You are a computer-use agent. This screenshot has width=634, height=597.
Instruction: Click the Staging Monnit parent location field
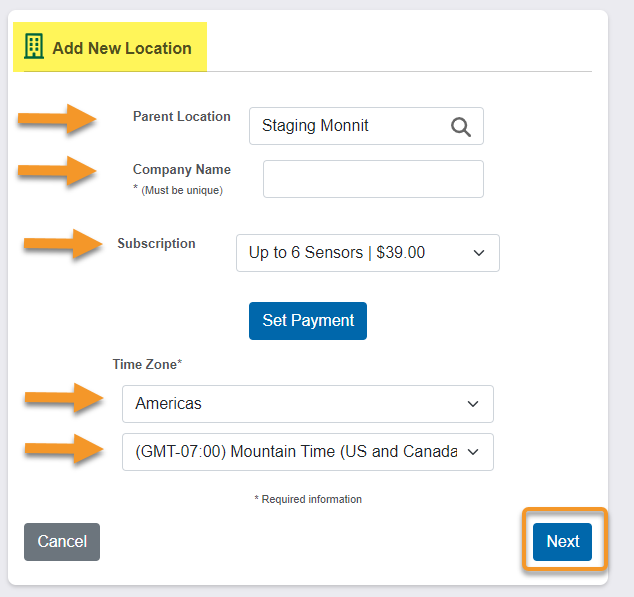point(366,126)
